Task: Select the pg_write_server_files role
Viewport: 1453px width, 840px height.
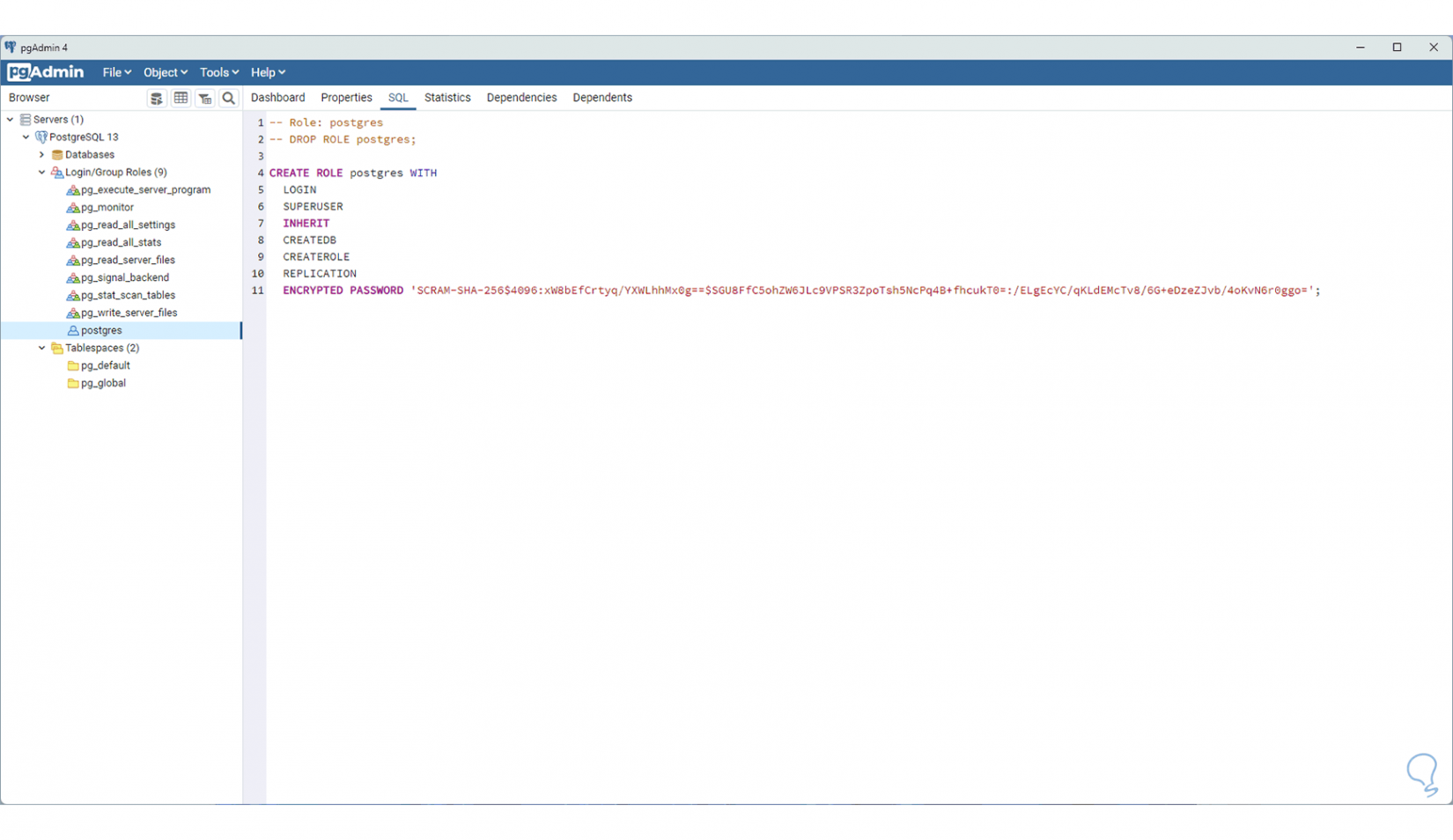Action: pyautogui.click(x=129, y=313)
